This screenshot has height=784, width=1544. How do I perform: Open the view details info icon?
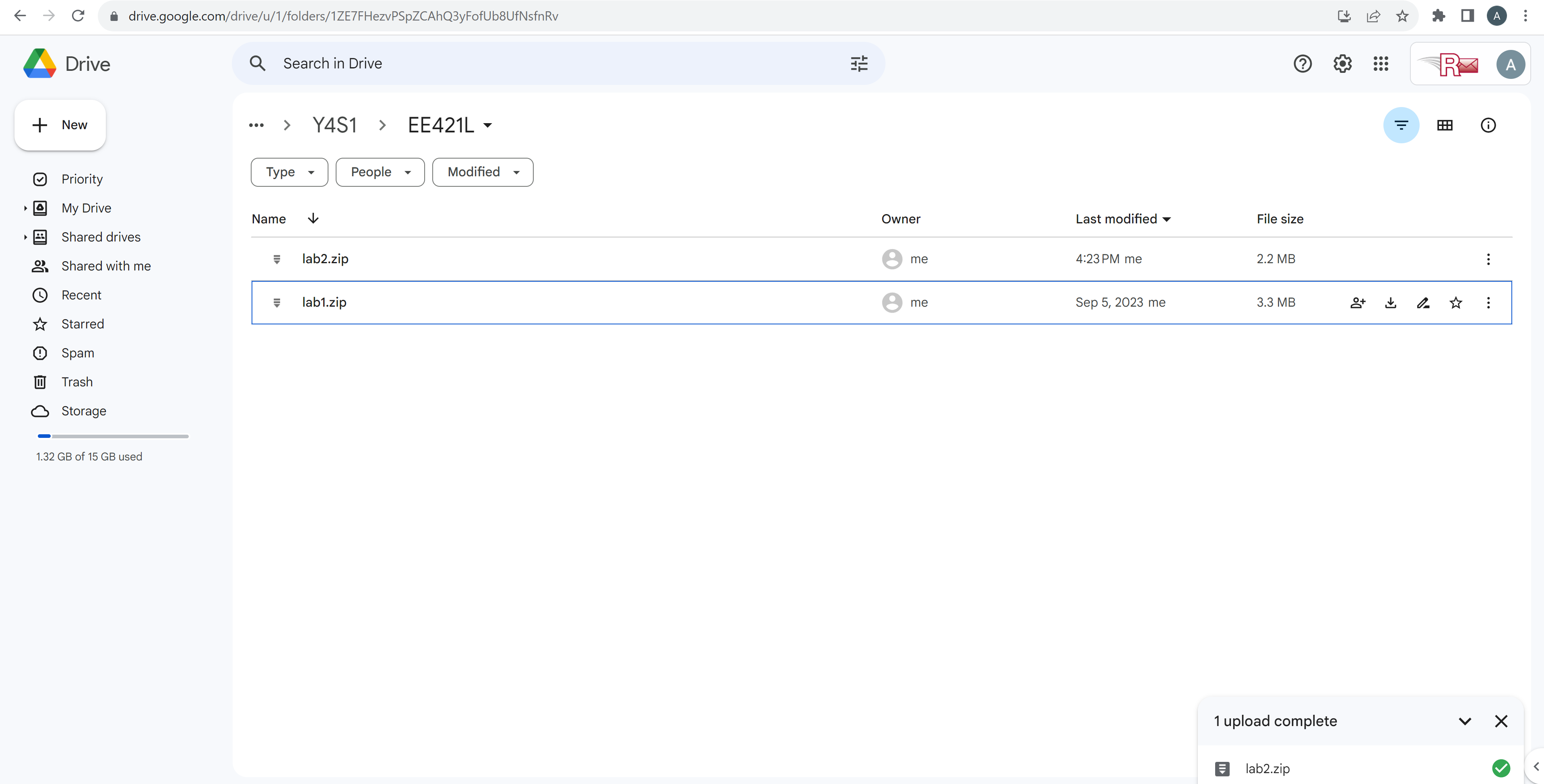click(x=1488, y=125)
